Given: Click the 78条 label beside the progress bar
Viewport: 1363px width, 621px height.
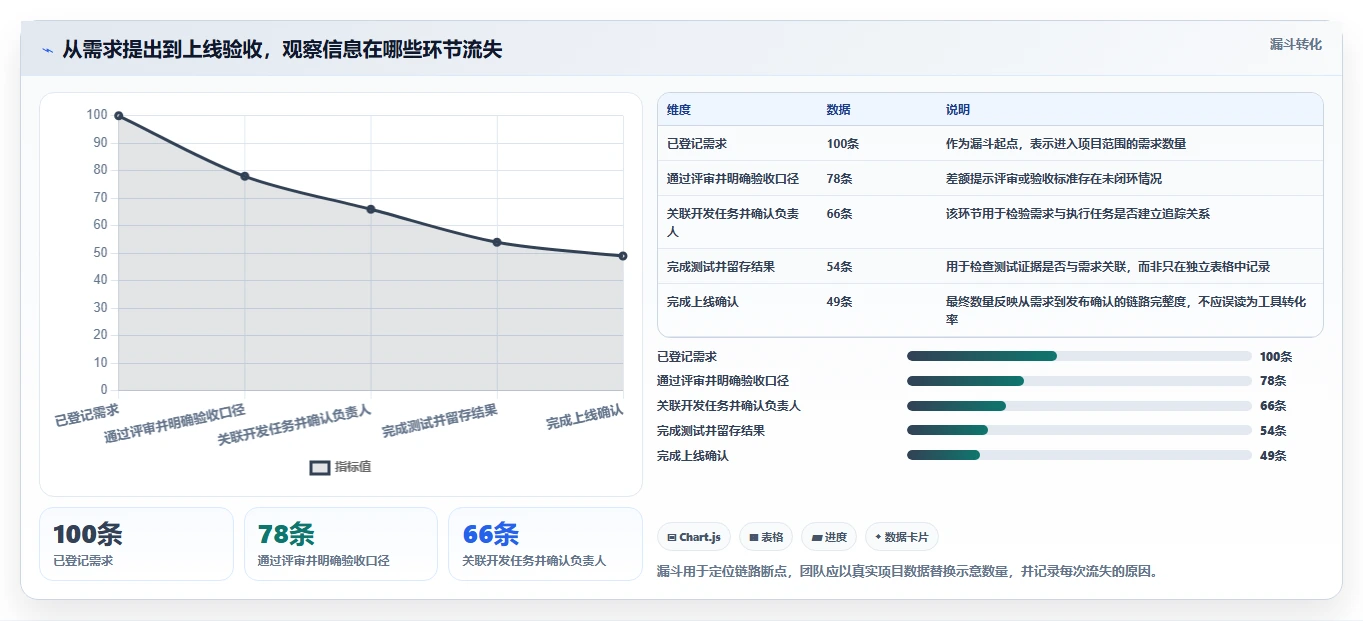Looking at the screenshot, I should [1273, 381].
